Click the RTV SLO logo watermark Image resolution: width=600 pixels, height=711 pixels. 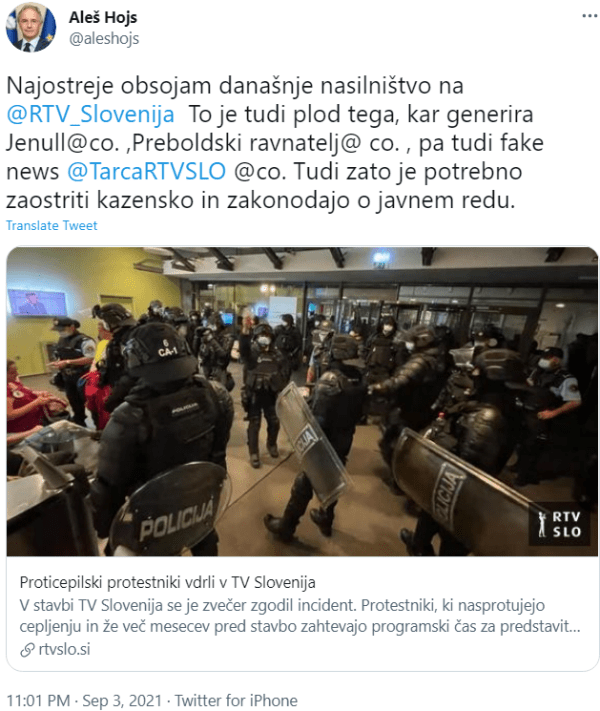tap(559, 525)
